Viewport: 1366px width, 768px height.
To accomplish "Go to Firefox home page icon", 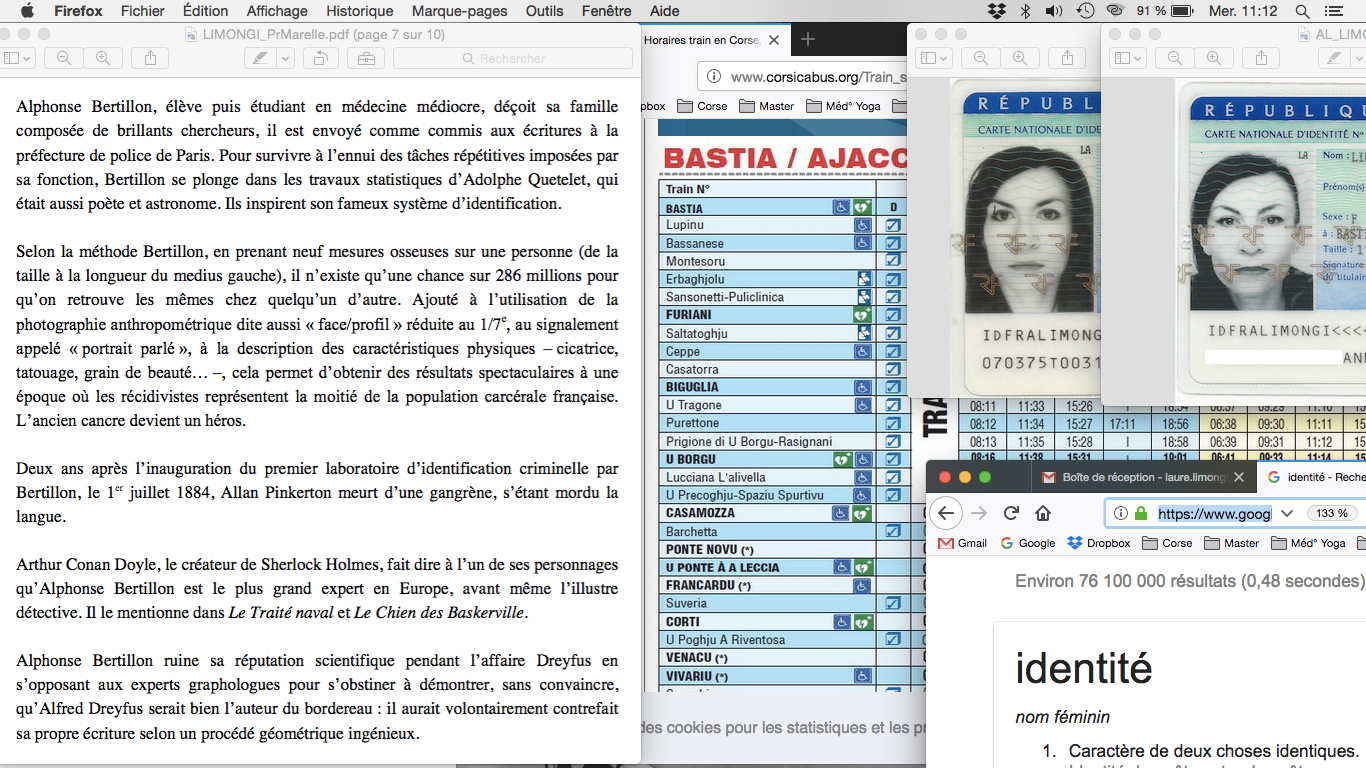I will (x=1043, y=513).
